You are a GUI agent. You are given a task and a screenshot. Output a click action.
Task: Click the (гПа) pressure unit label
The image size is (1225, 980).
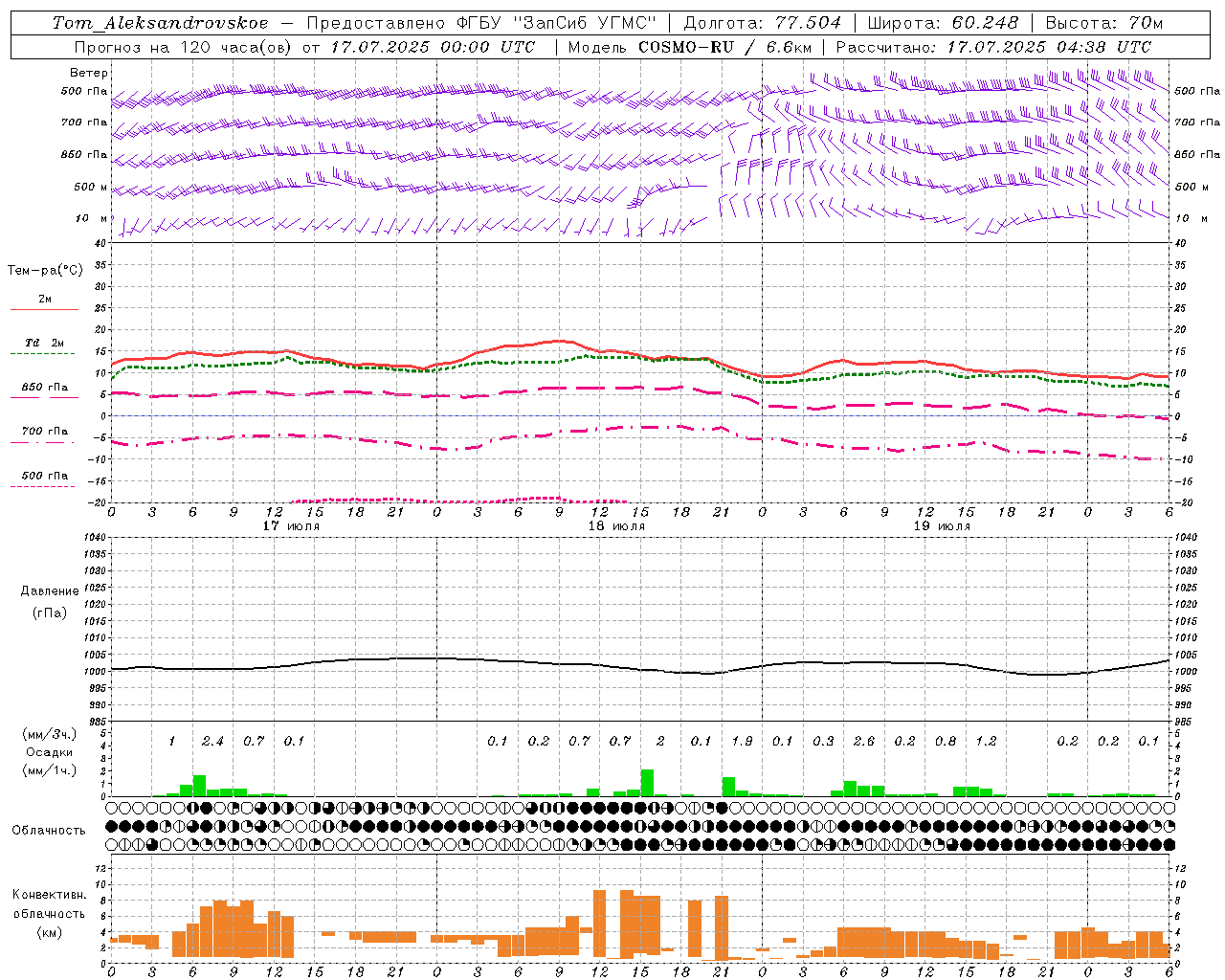coord(50,612)
